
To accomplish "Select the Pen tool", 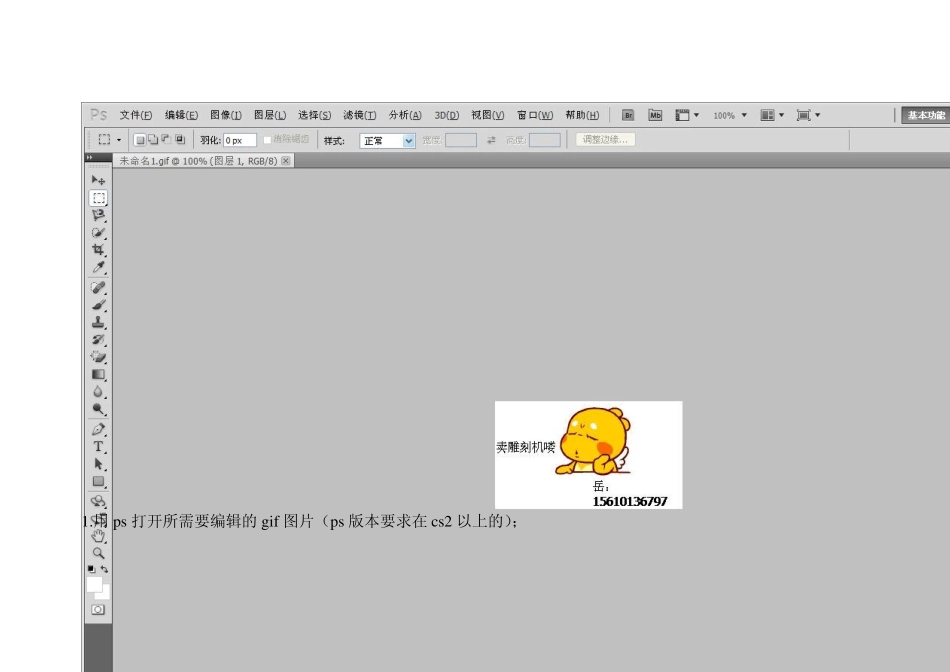I will pos(99,429).
